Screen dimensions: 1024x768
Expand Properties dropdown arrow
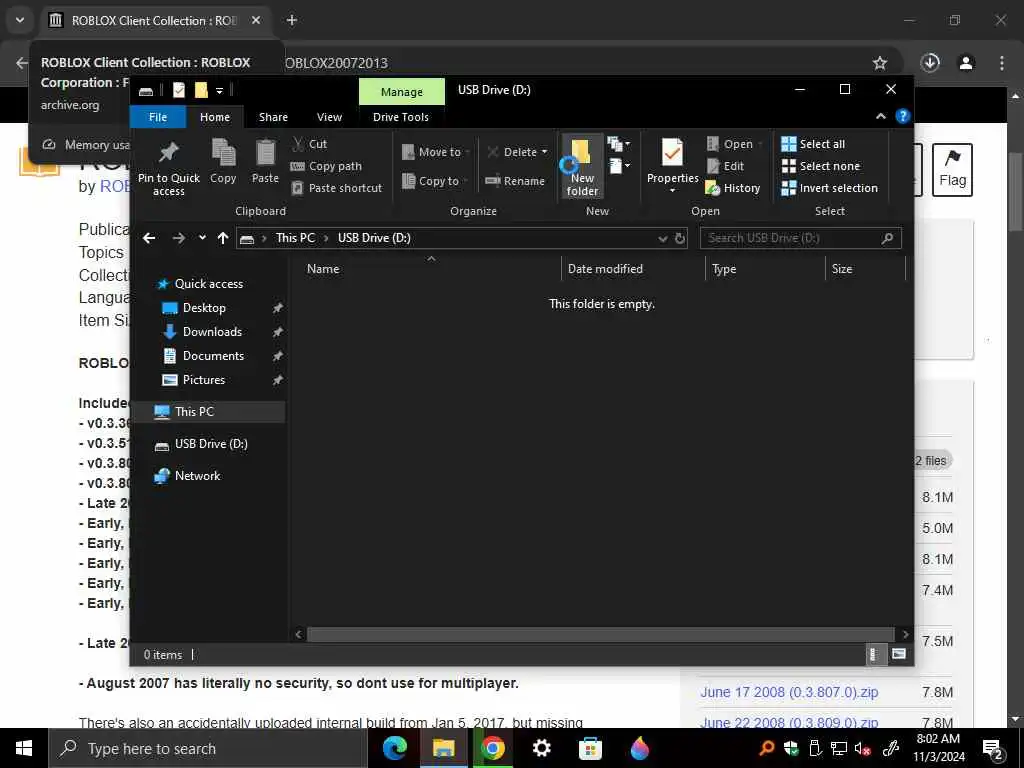click(672, 191)
